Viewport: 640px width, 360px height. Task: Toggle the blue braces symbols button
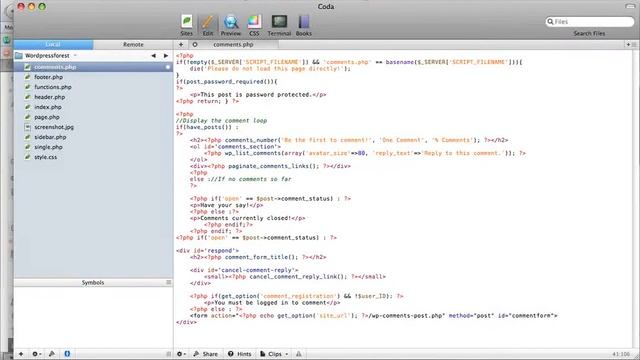click(67, 354)
